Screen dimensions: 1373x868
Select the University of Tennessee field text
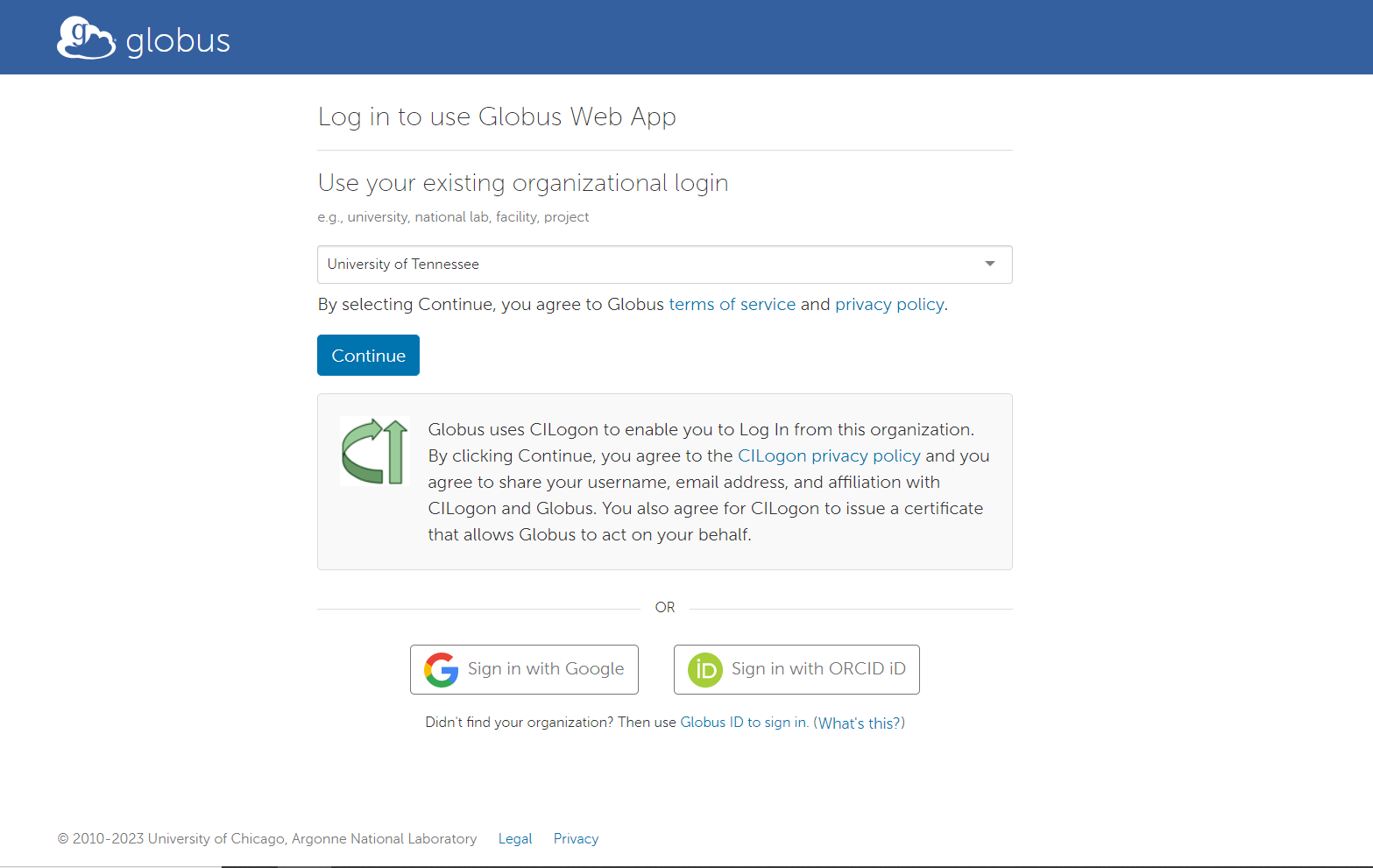[x=403, y=265]
